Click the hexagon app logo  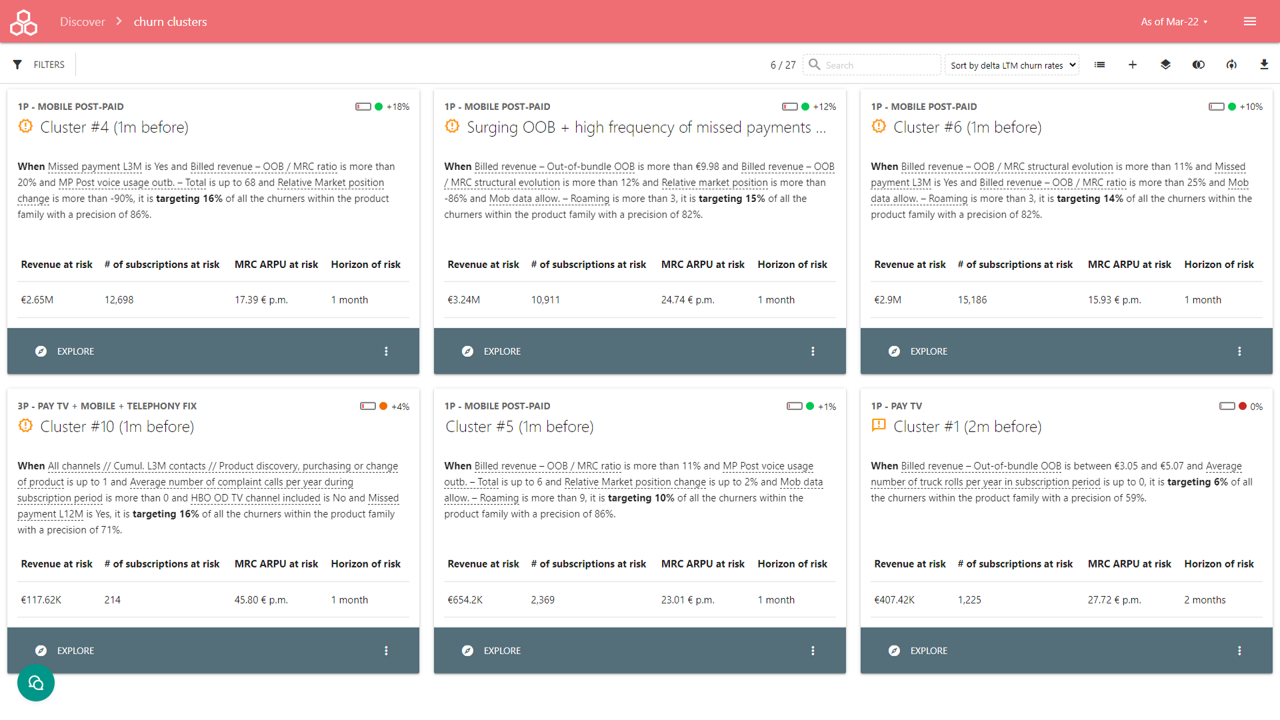tap(23, 21)
